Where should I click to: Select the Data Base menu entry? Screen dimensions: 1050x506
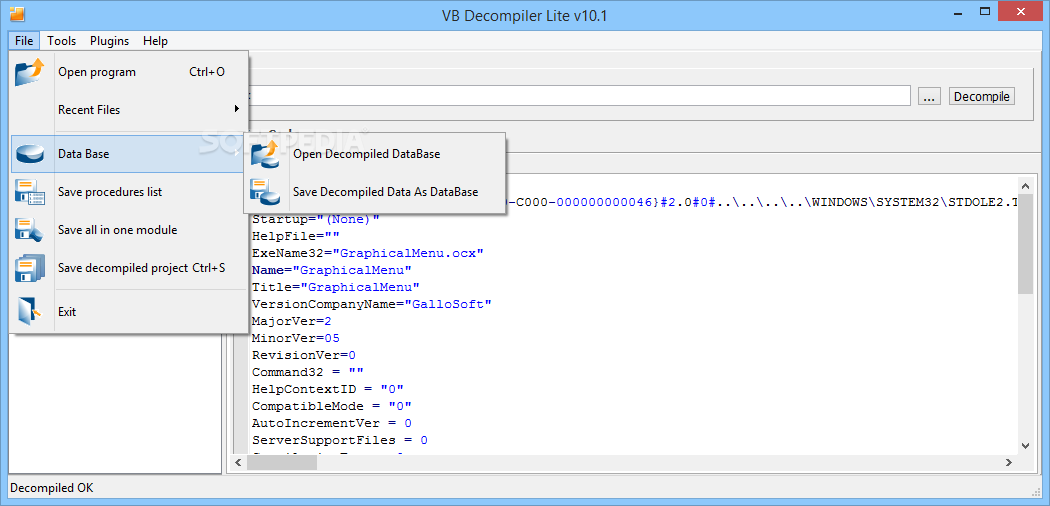coord(129,154)
